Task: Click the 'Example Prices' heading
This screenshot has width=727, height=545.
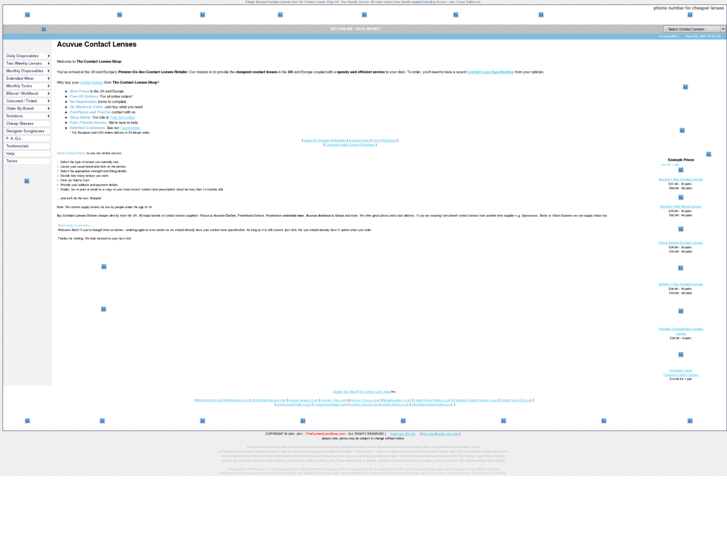Action: 681,160
